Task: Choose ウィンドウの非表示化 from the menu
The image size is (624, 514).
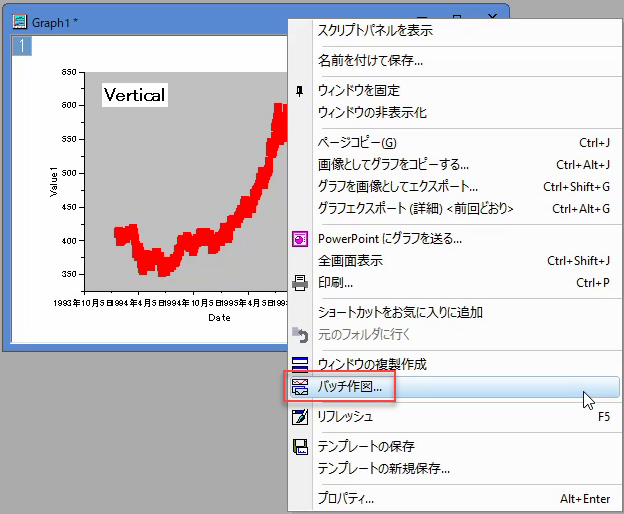Action: click(454, 113)
